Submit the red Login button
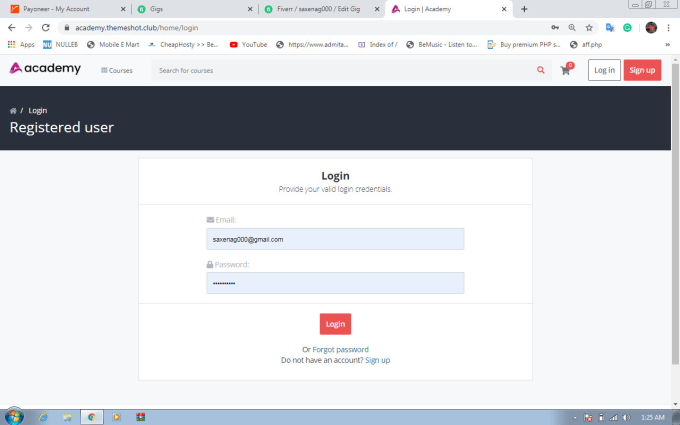Screen dimensions: 680x425 click(x=335, y=324)
